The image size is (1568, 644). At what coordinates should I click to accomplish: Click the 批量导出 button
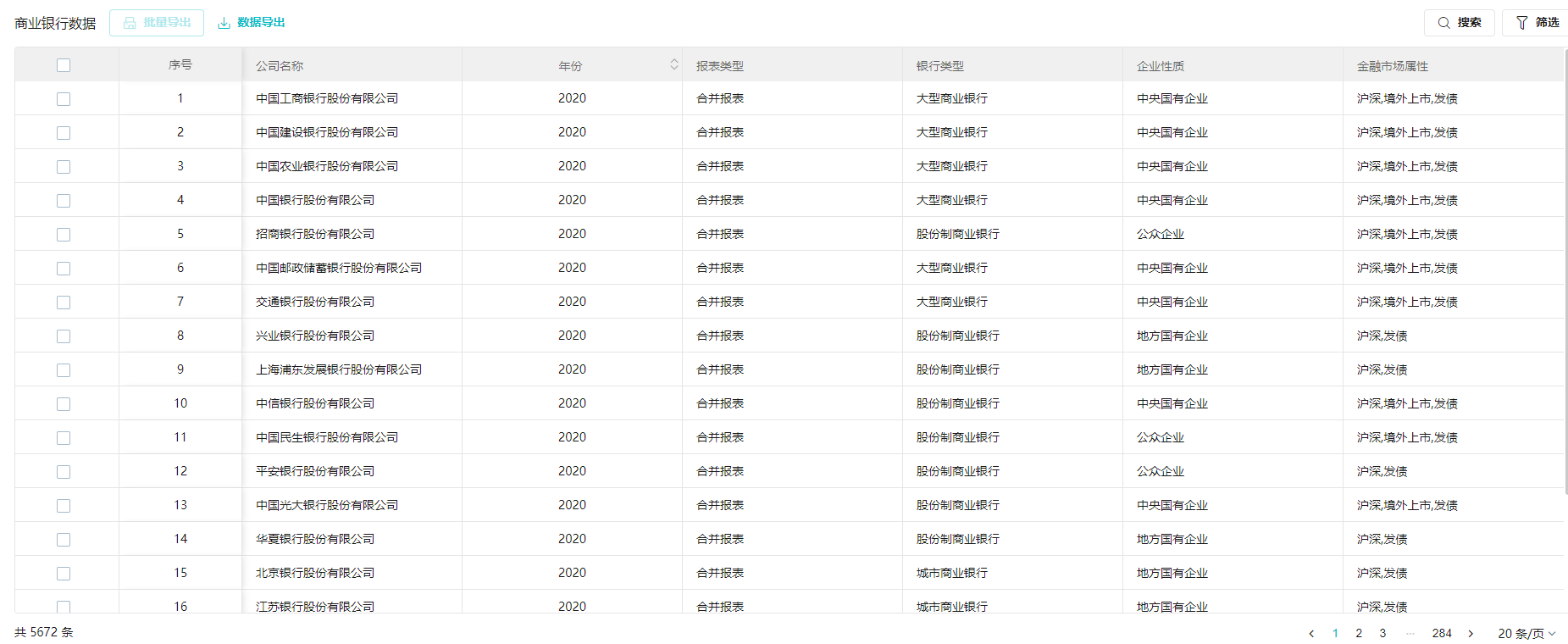point(157,23)
